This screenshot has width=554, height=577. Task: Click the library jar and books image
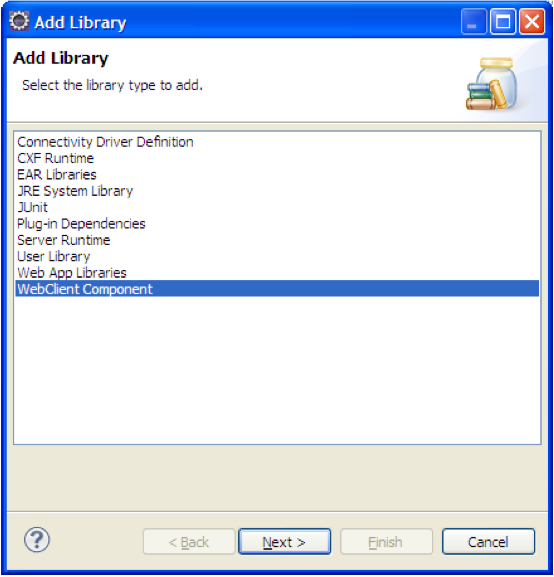pos(493,84)
